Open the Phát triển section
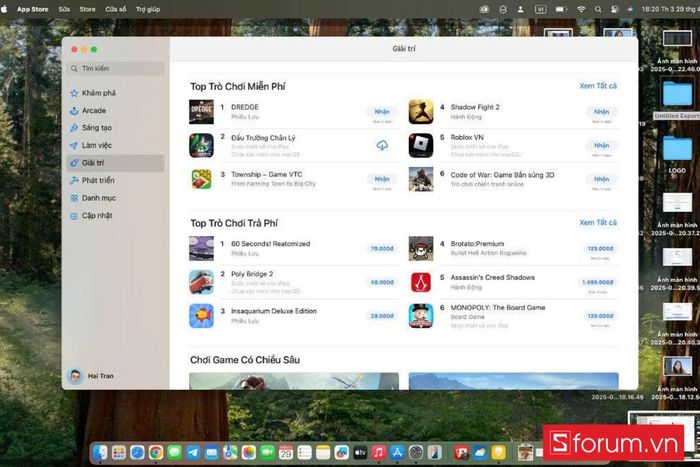 click(116, 180)
